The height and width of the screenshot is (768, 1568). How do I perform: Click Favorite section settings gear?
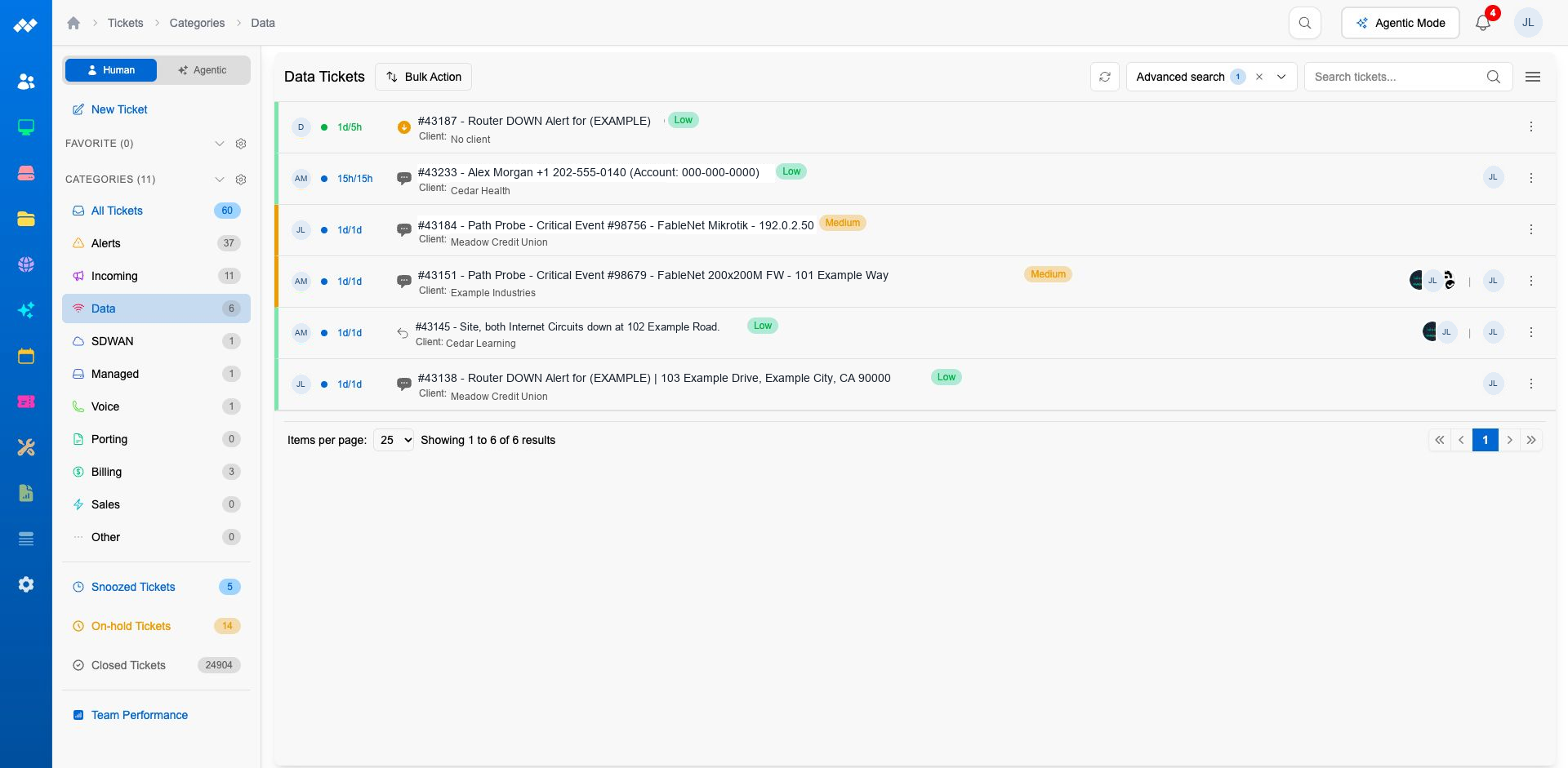[x=241, y=144]
